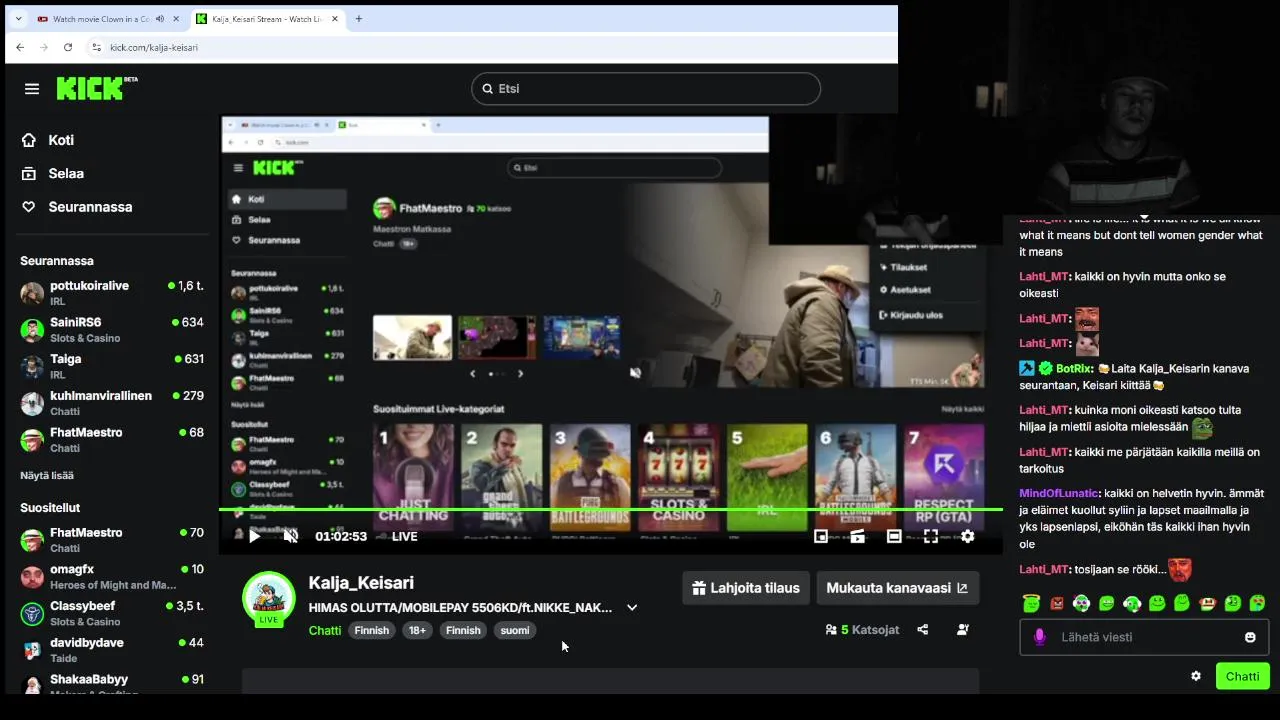The width and height of the screenshot is (1280, 720).
Task: Click the kick.com/kalja-keisari address bar
Action: coord(490,47)
